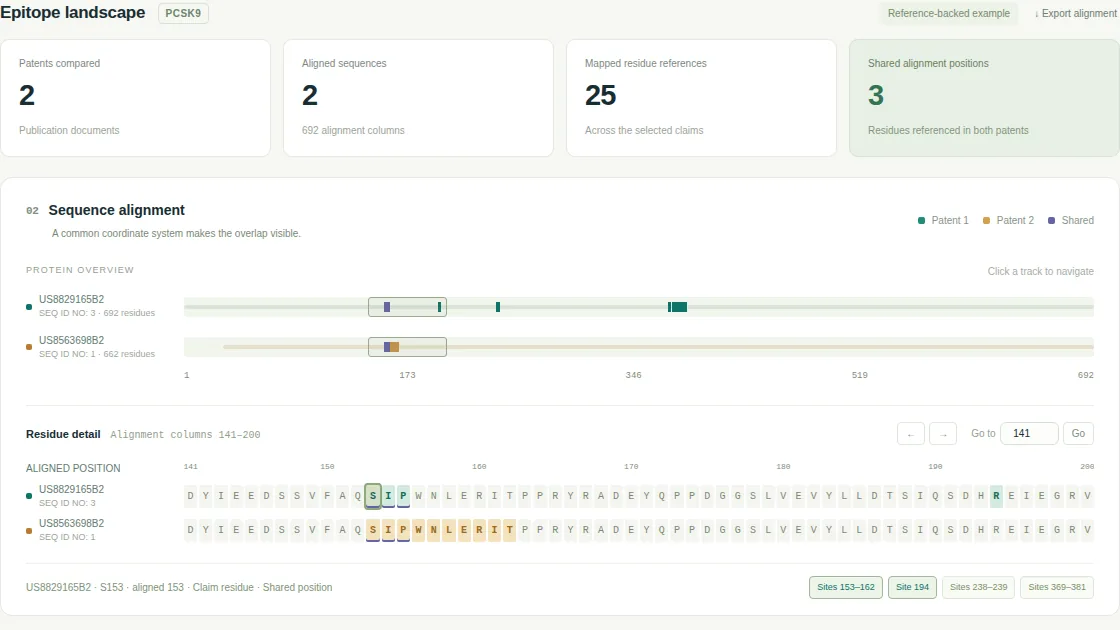Open the Patents compared summary card
Viewport: 1120px width, 630px height.
pos(136,98)
